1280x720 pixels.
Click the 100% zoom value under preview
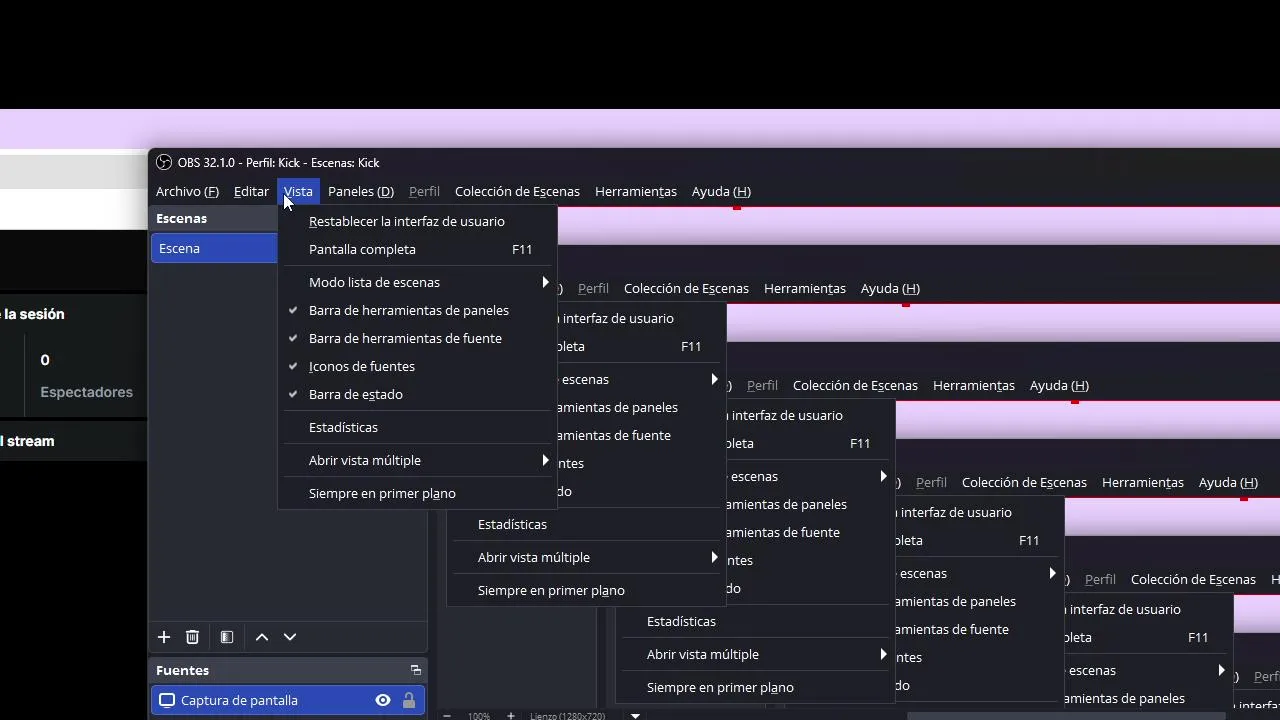click(479, 716)
